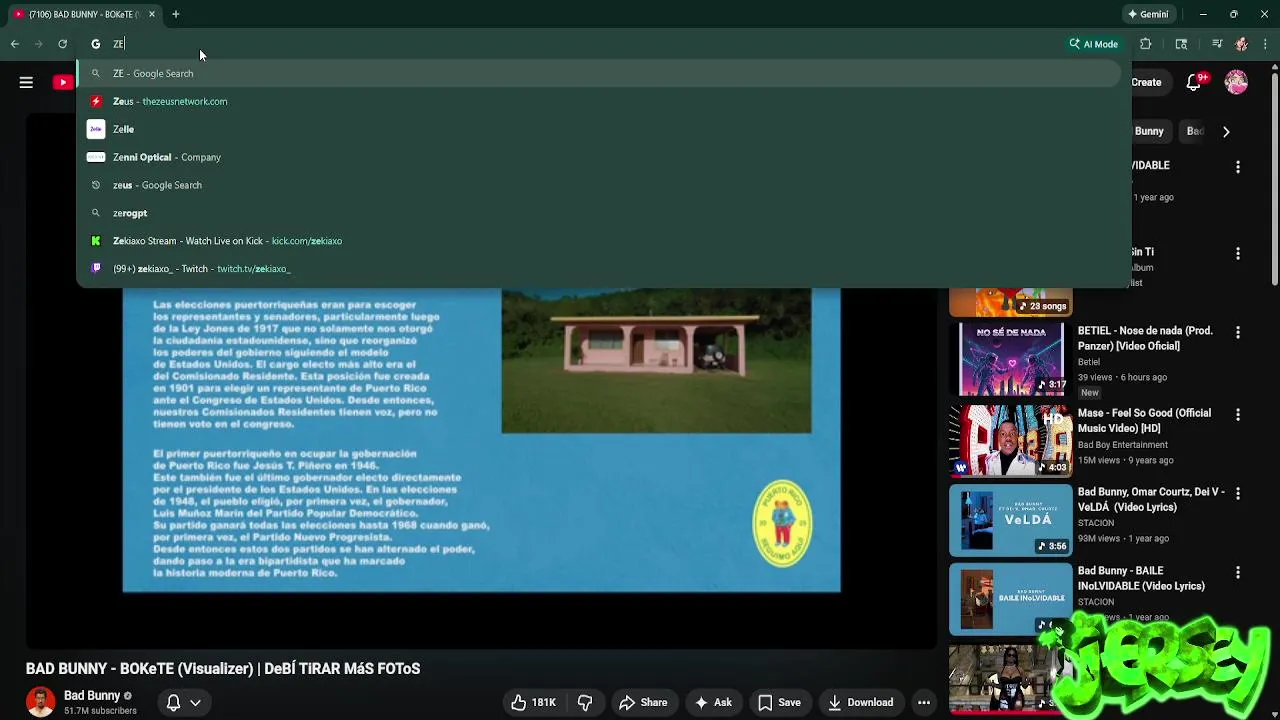Select the 'Bunny' filter chip
The width and height of the screenshot is (1280, 720).
(1149, 131)
